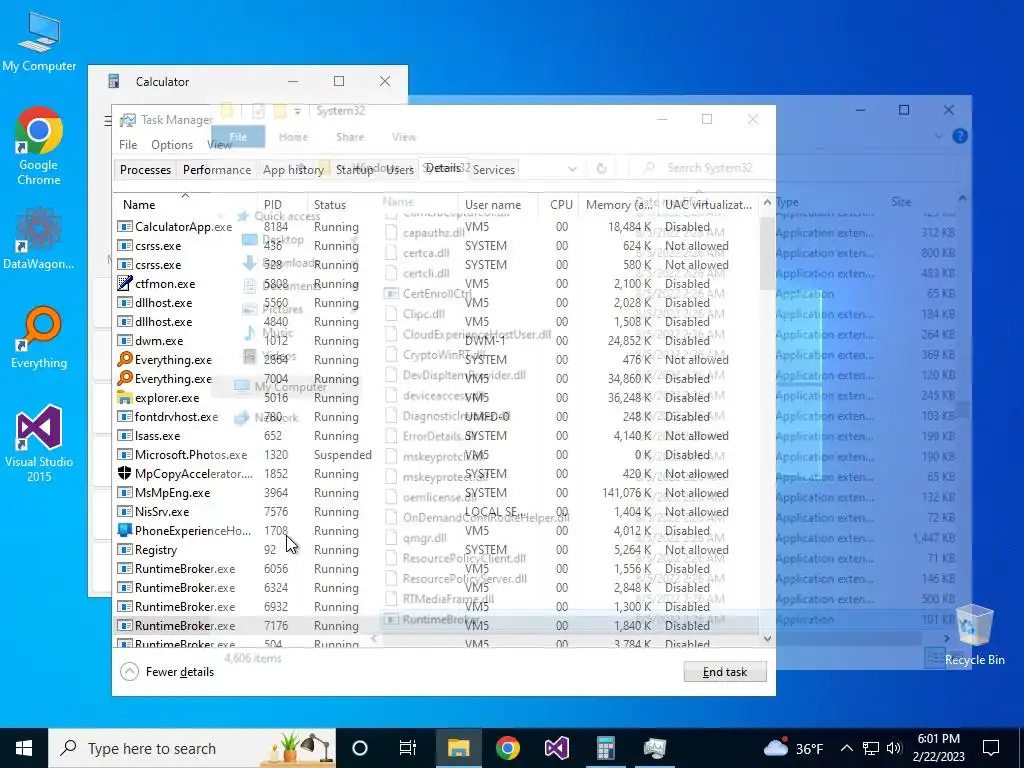
Task: Click the MpCopyAccelerator shield icon
Action: [124, 473]
